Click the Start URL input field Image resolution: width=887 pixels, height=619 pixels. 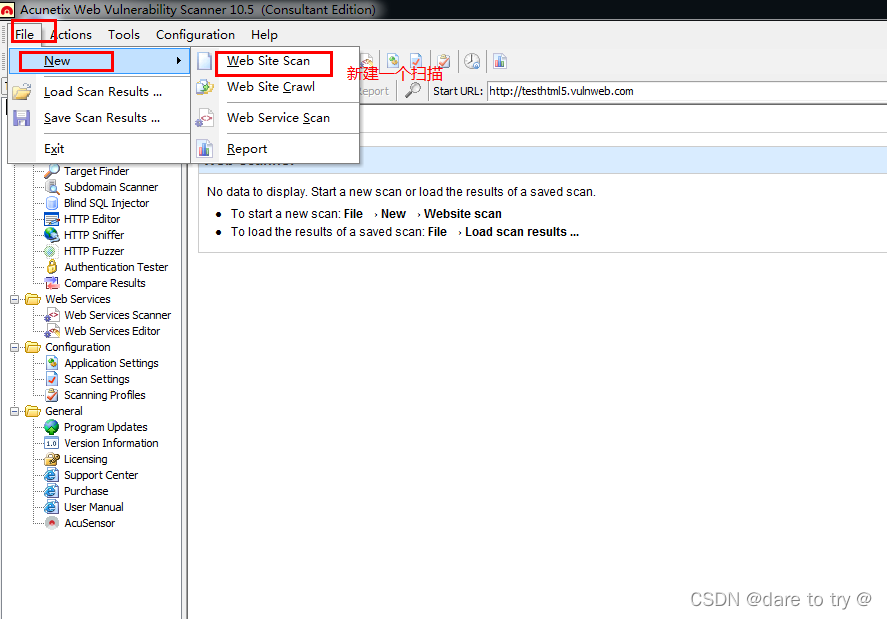click(x=687, y=91)
